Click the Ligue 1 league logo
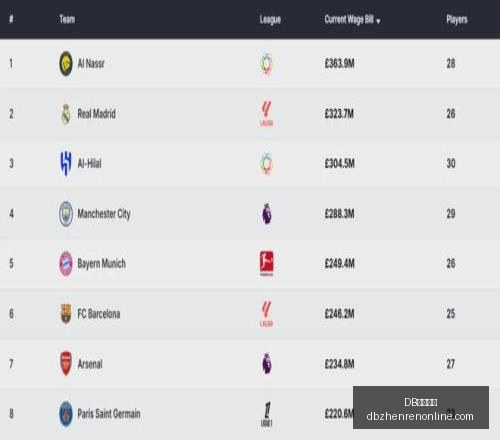This screenshot has height=440, width=500. [267, 414]
